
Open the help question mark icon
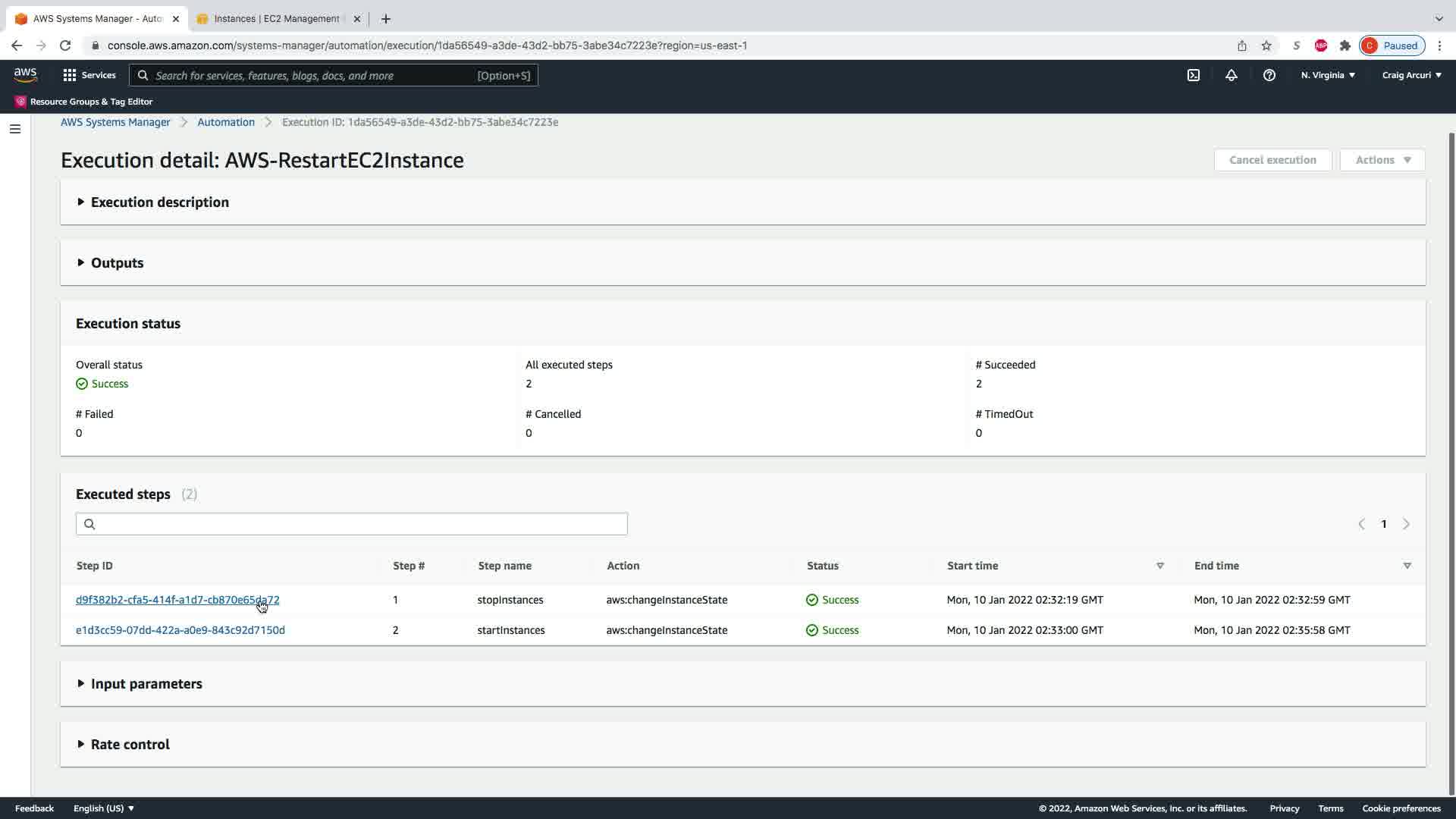pos(1269,75)
